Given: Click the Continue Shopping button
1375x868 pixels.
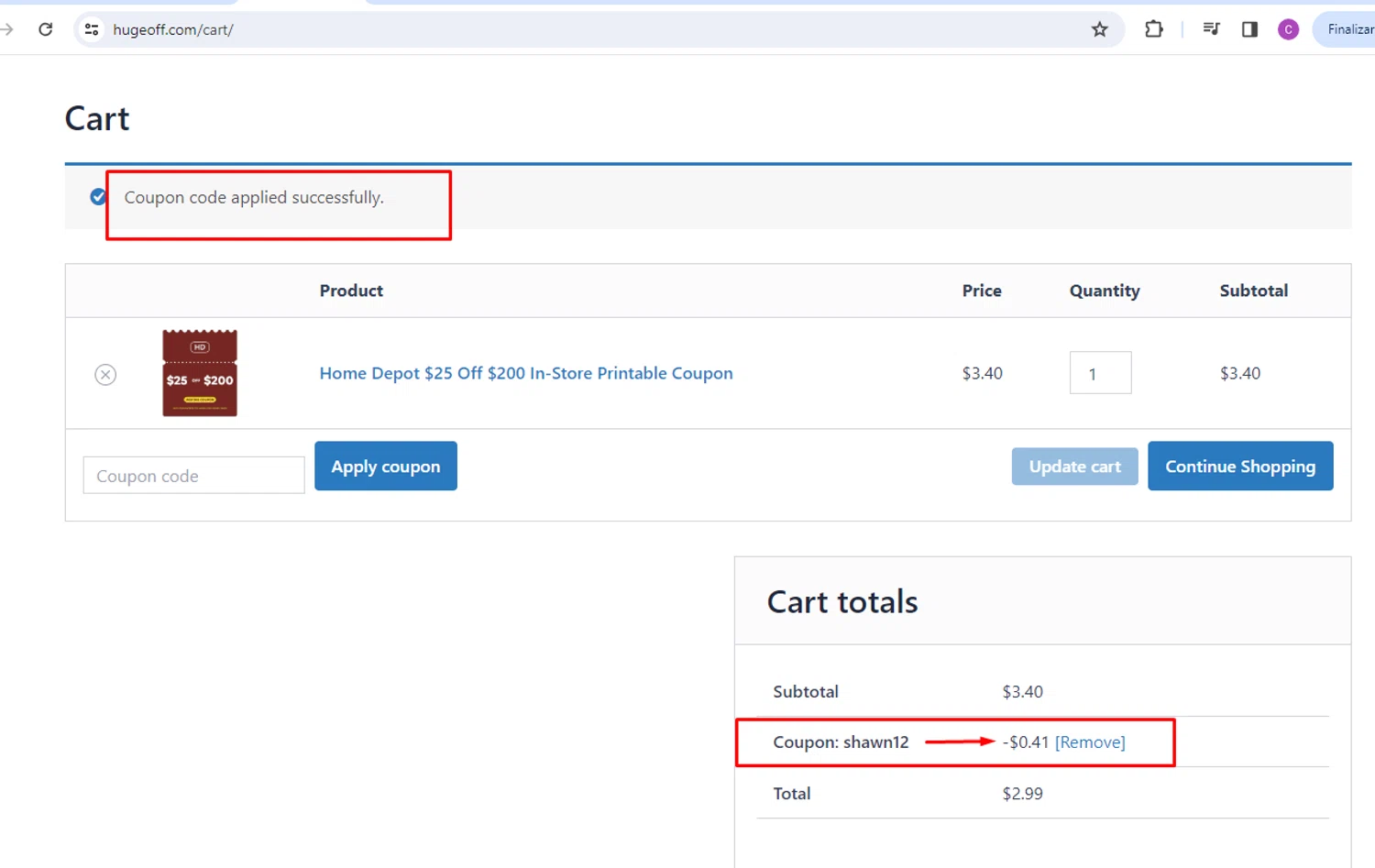Looking at the screenshot, I should click(x=1240, y=467).
